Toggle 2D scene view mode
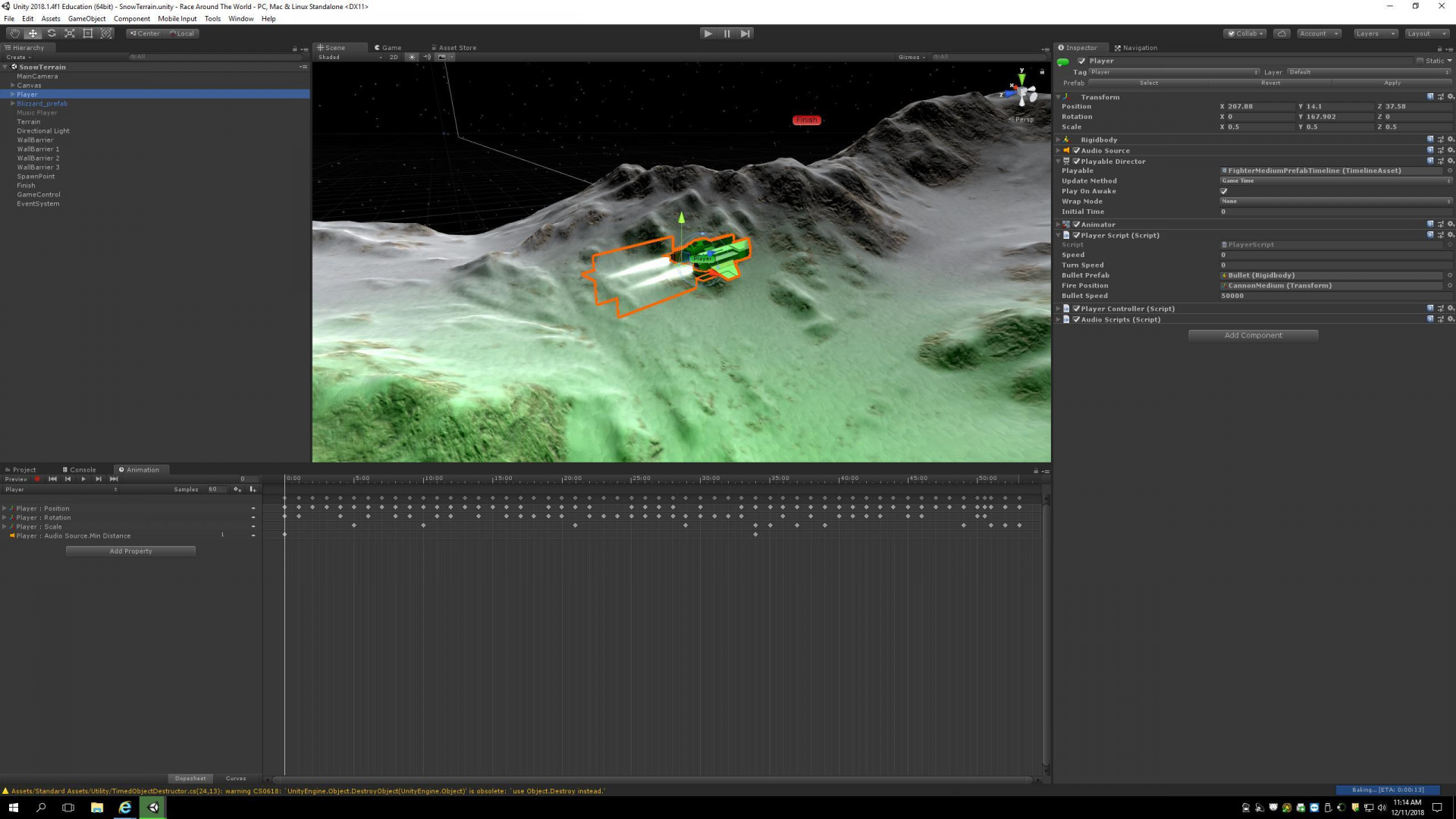 [x=394, y=57]
